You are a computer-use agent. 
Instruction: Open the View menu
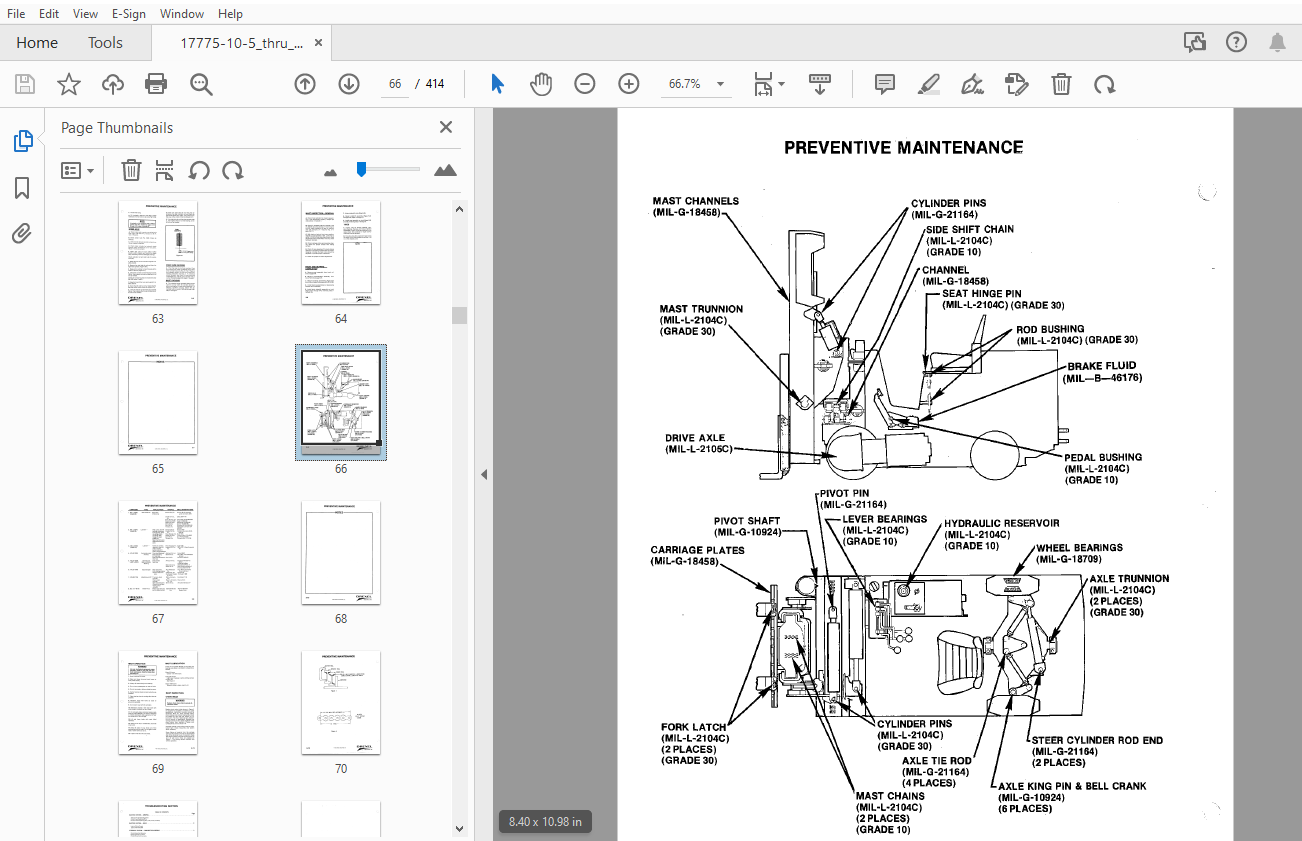point(86,14)
